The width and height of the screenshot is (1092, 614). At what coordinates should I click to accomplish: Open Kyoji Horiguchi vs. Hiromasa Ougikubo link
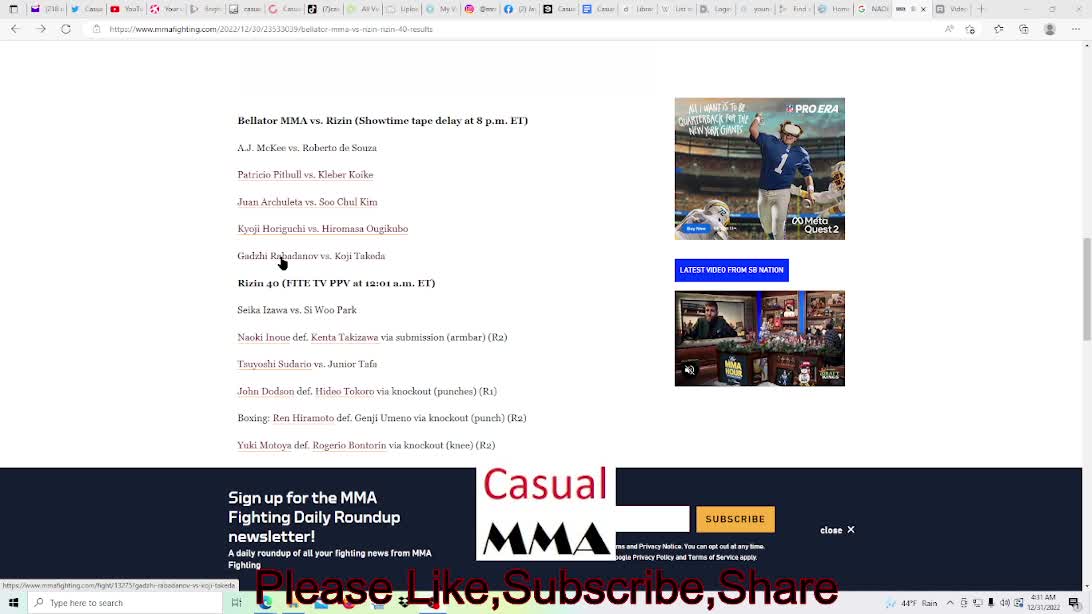(322, 228)
